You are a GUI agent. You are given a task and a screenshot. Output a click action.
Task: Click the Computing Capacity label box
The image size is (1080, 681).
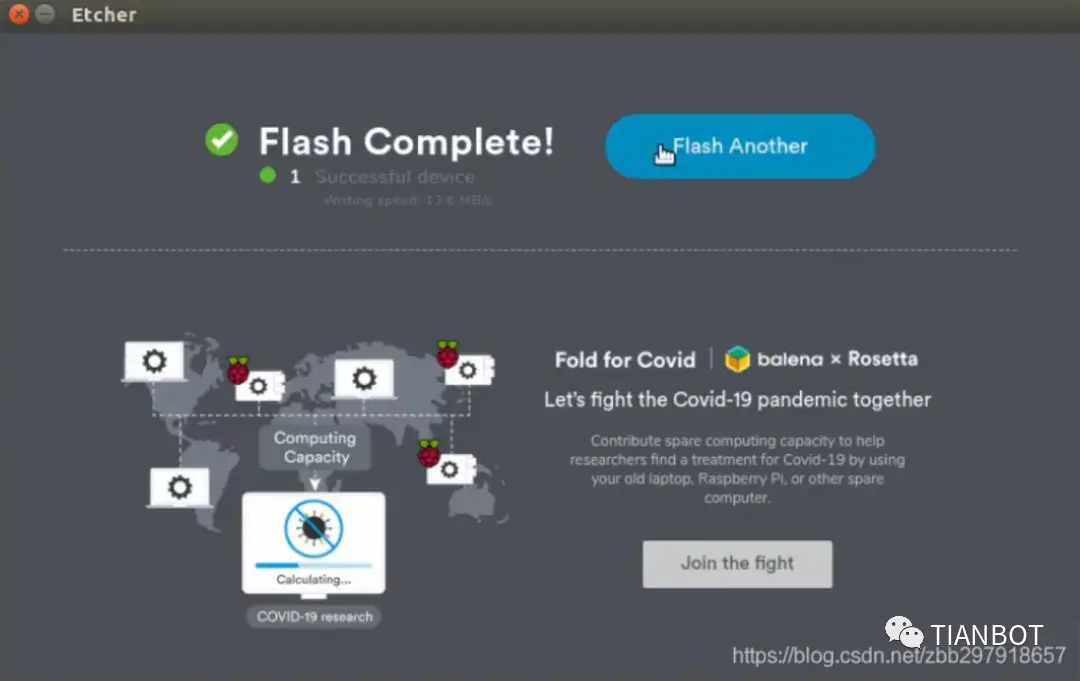coord(315,448)
